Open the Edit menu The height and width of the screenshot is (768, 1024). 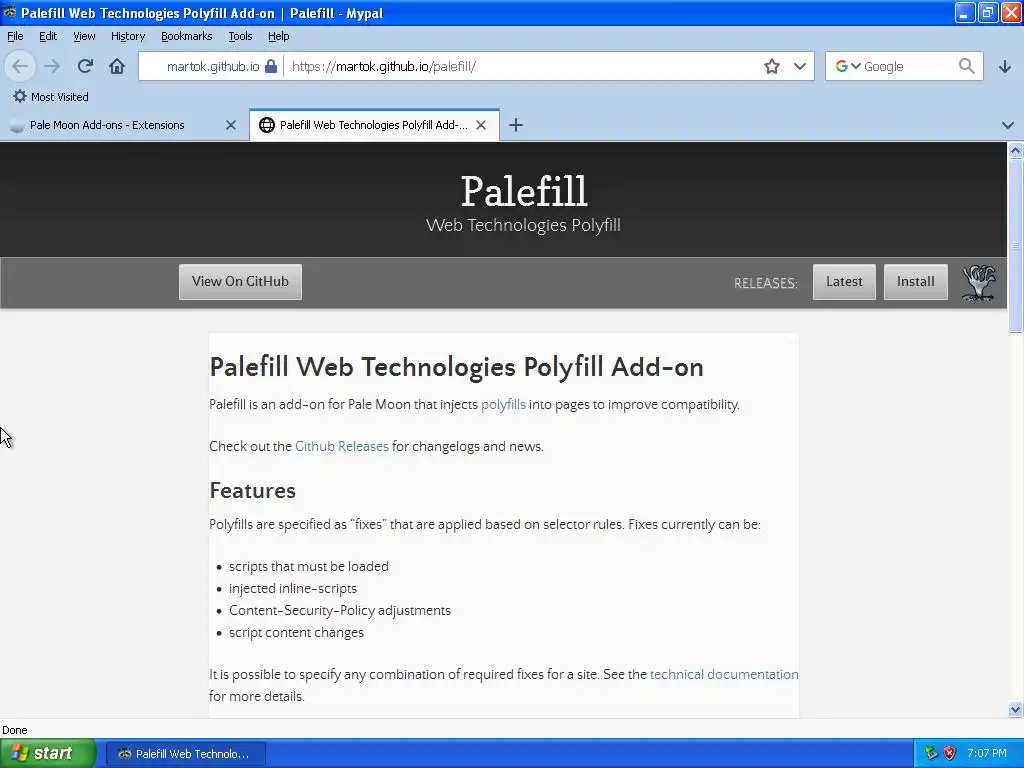coord(48,36)
